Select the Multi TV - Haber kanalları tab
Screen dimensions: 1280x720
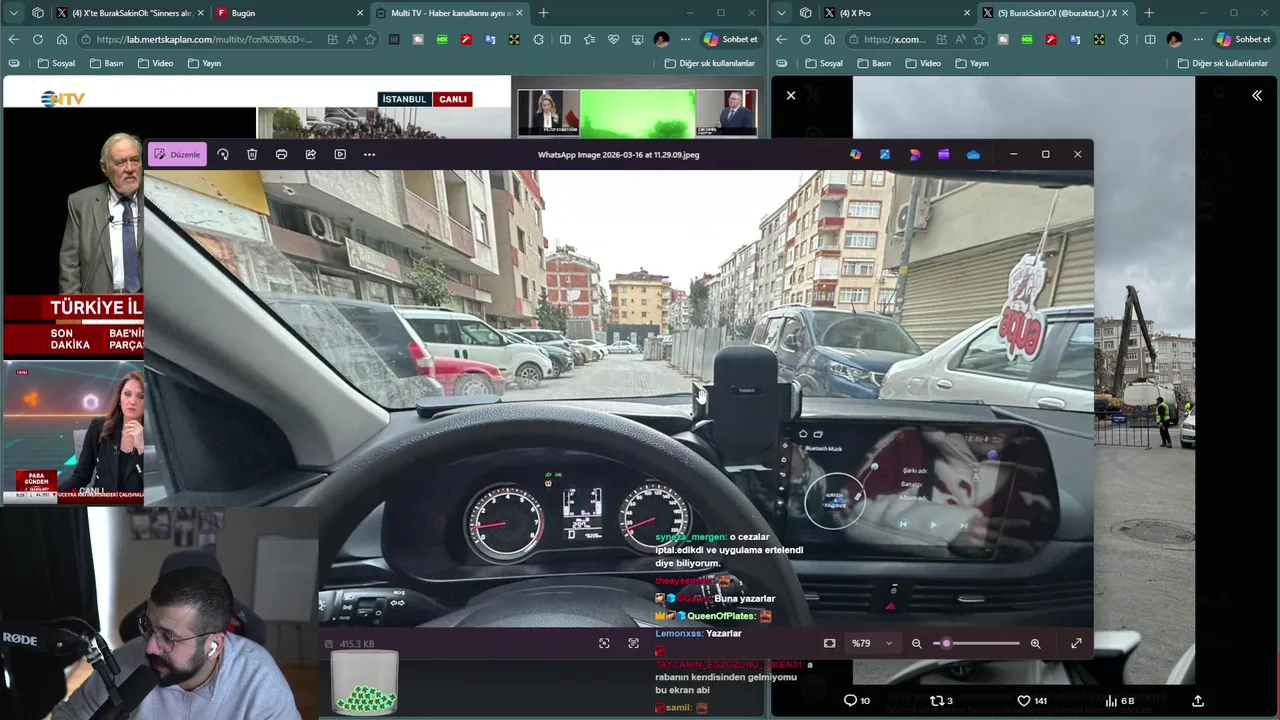pos(450,13)
